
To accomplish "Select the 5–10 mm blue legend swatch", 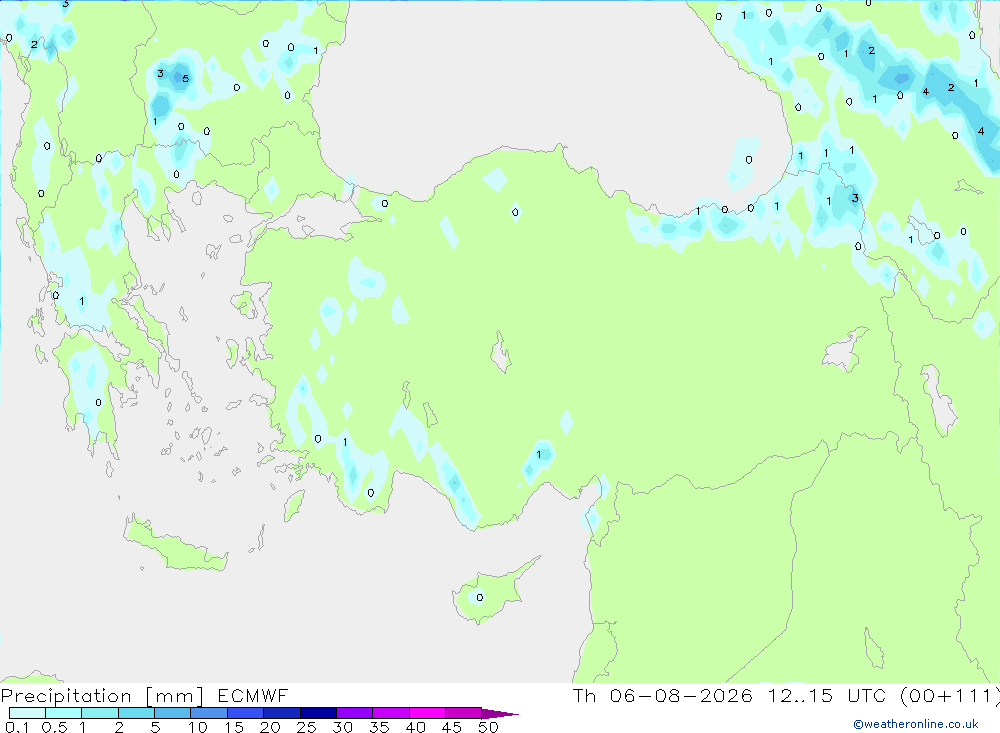I will (x=173, y=713).
